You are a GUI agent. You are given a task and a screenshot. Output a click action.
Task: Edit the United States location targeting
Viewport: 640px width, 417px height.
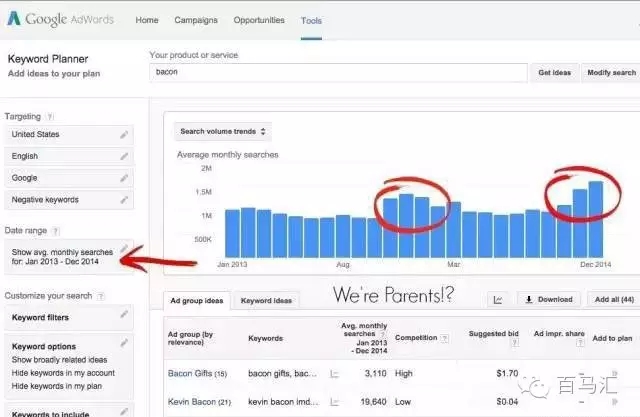pos(124,134)
